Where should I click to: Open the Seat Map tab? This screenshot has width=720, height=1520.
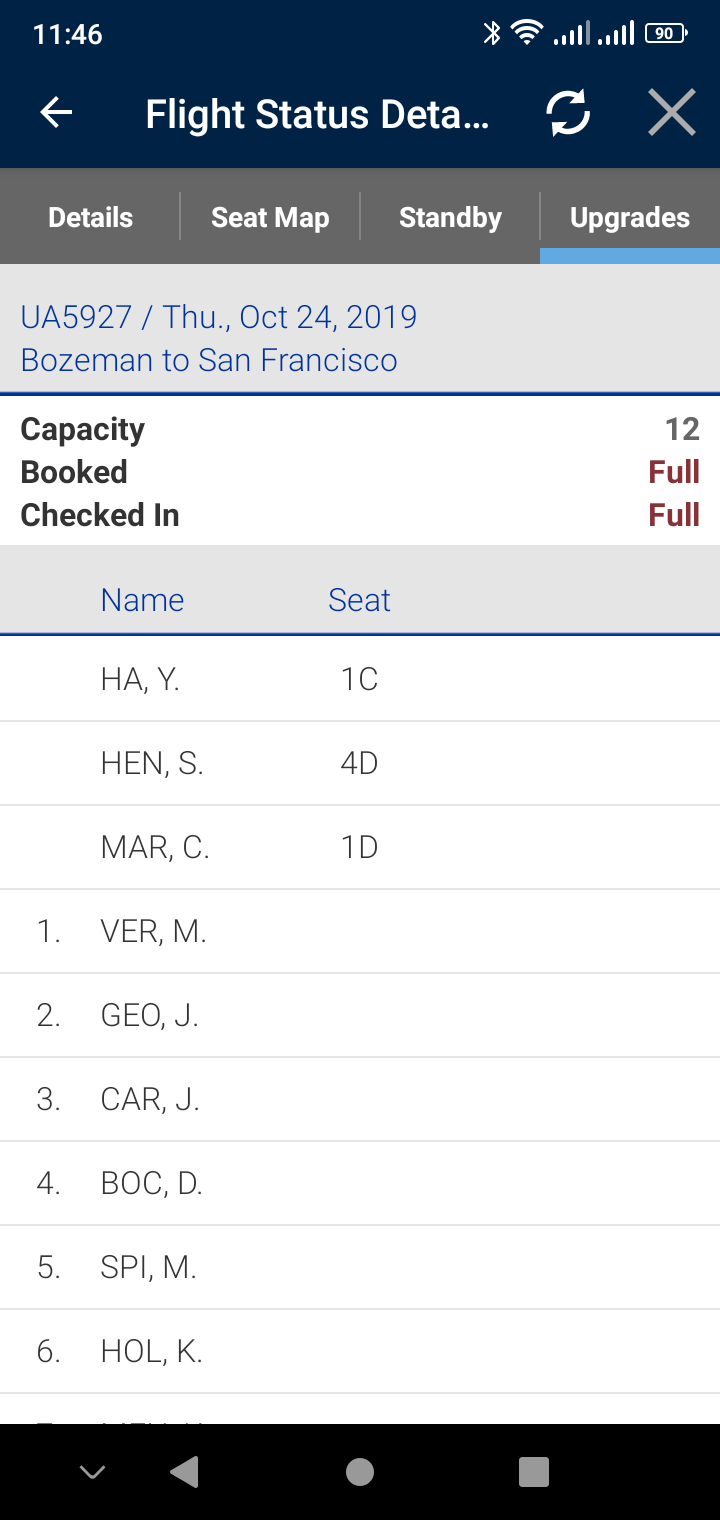270,217
